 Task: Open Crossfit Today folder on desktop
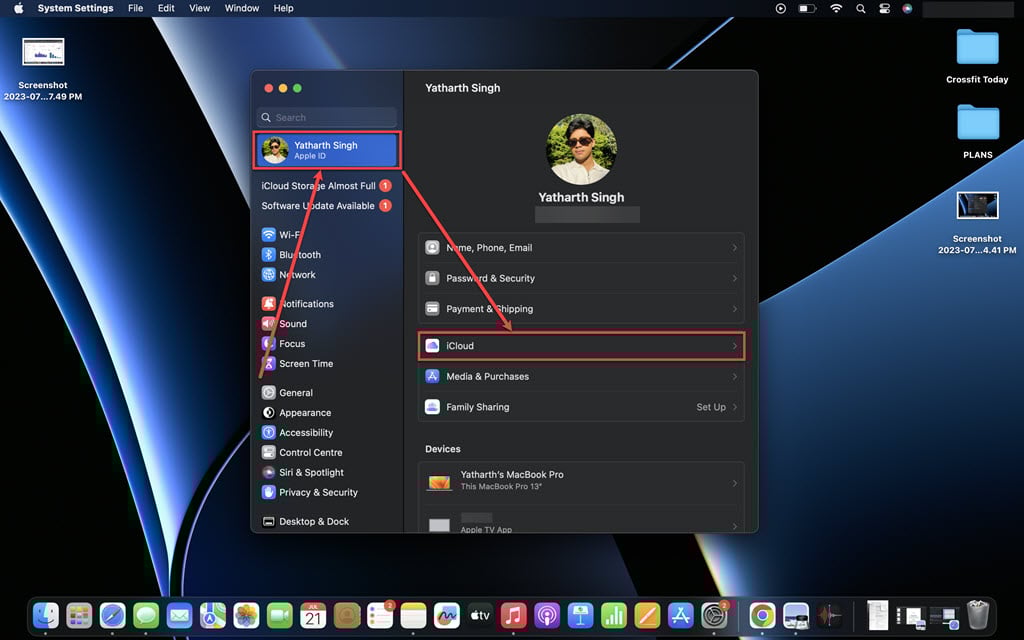coord(977,56)
